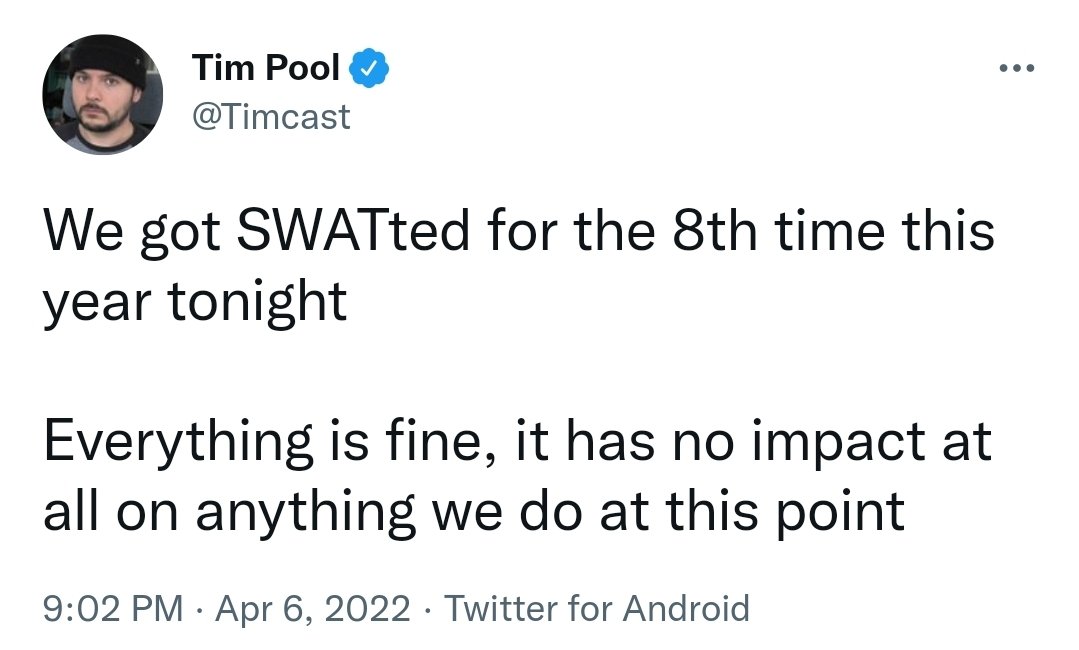Viewport: 1079px width, 650px height.
Task: Click the word Everything in second paragraph
Action: (178, 442)
